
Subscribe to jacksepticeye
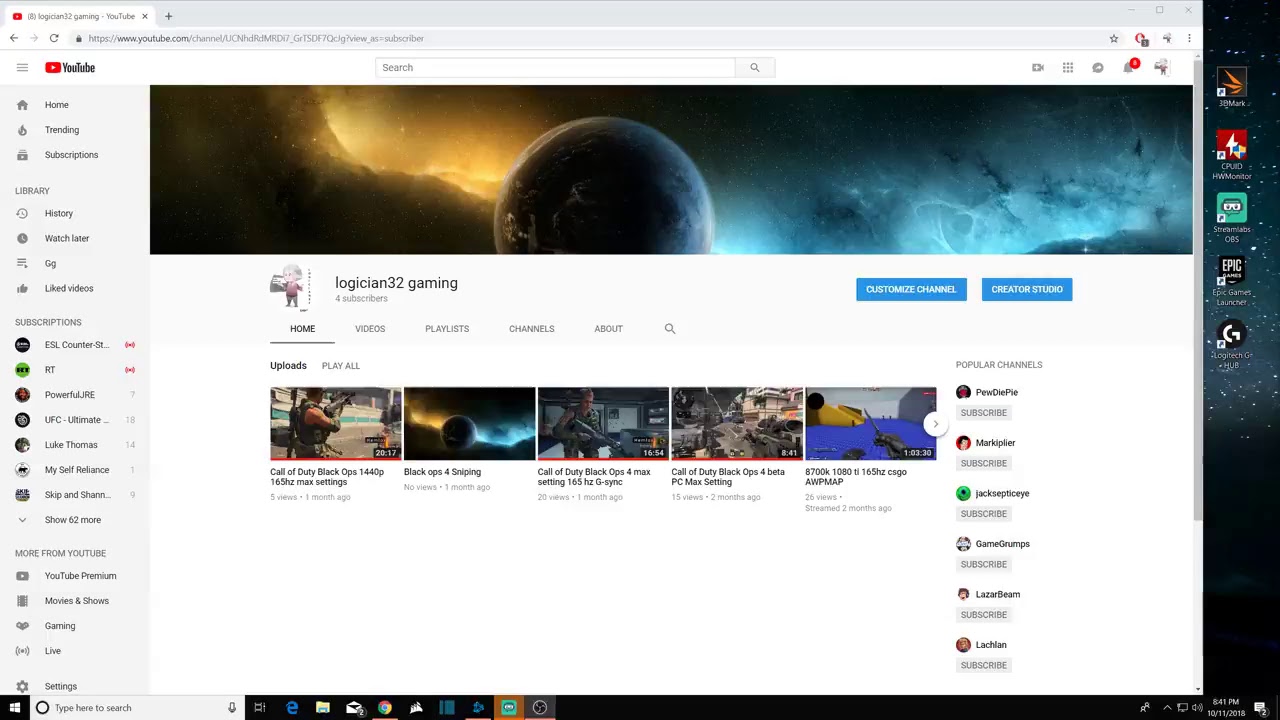click(984, 514)
